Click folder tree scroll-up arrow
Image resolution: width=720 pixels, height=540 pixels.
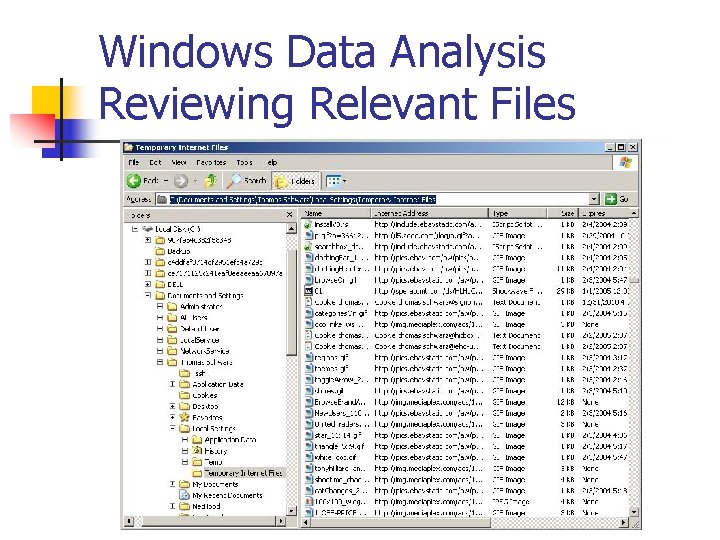pyautogui.click(x=291, y=228)
